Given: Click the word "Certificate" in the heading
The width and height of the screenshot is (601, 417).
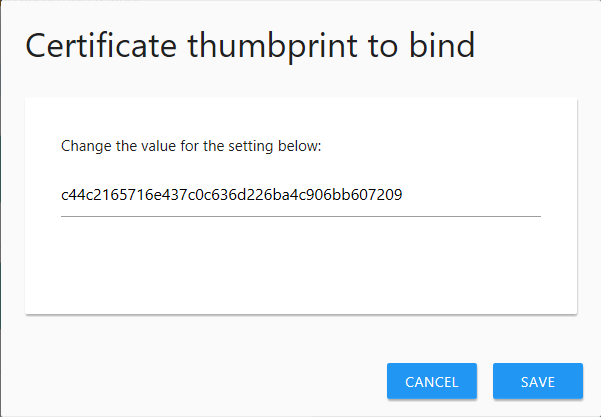Looking at the screenshot, I should pyautogui.click(x=98, y=46).
